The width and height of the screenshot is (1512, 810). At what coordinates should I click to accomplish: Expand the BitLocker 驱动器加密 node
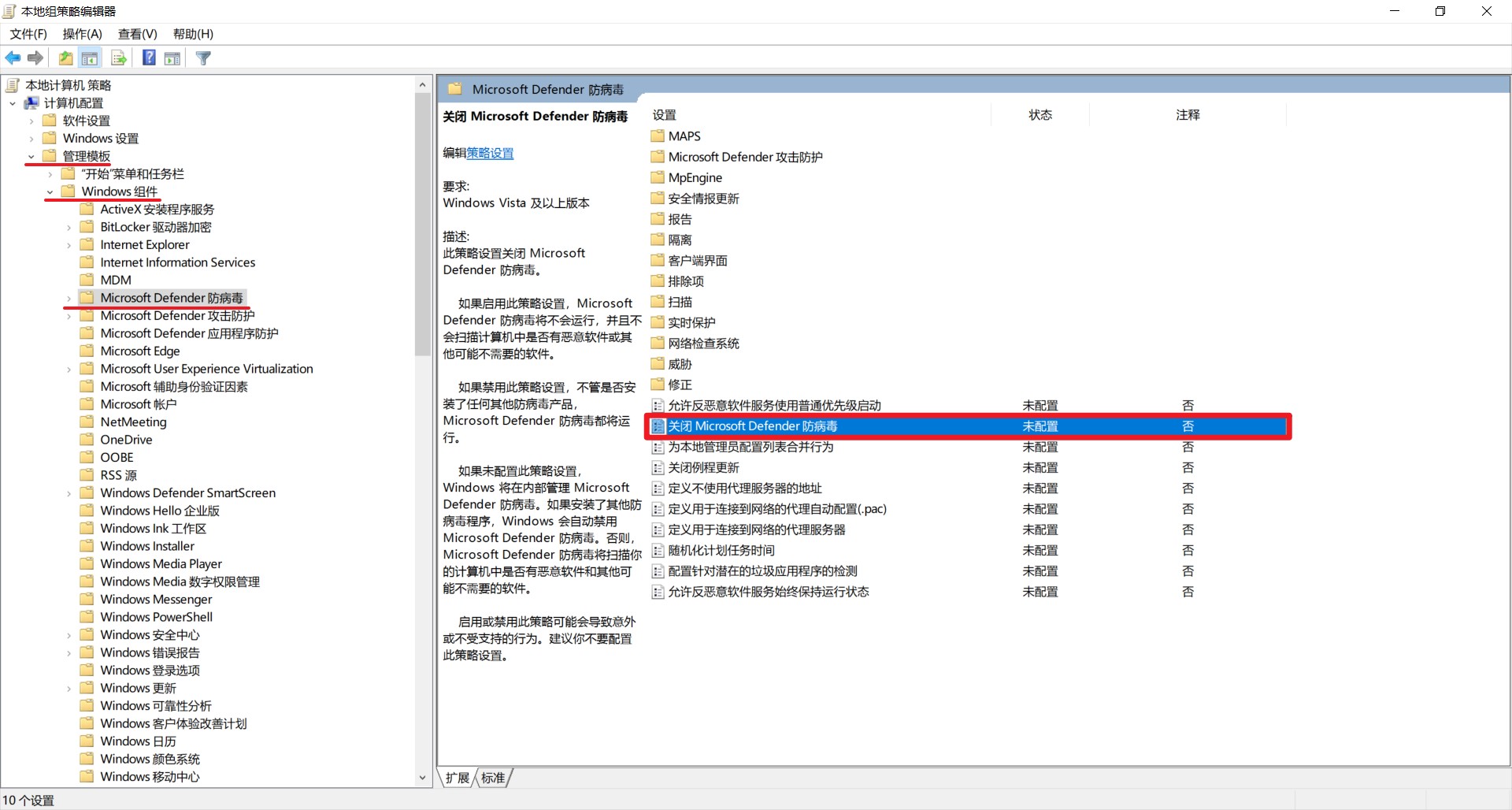pos(69,227)
